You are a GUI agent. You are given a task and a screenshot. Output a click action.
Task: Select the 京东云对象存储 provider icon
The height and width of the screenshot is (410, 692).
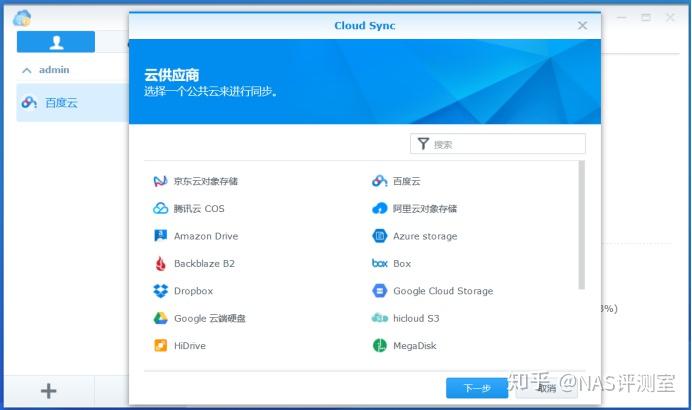[160, 181]
